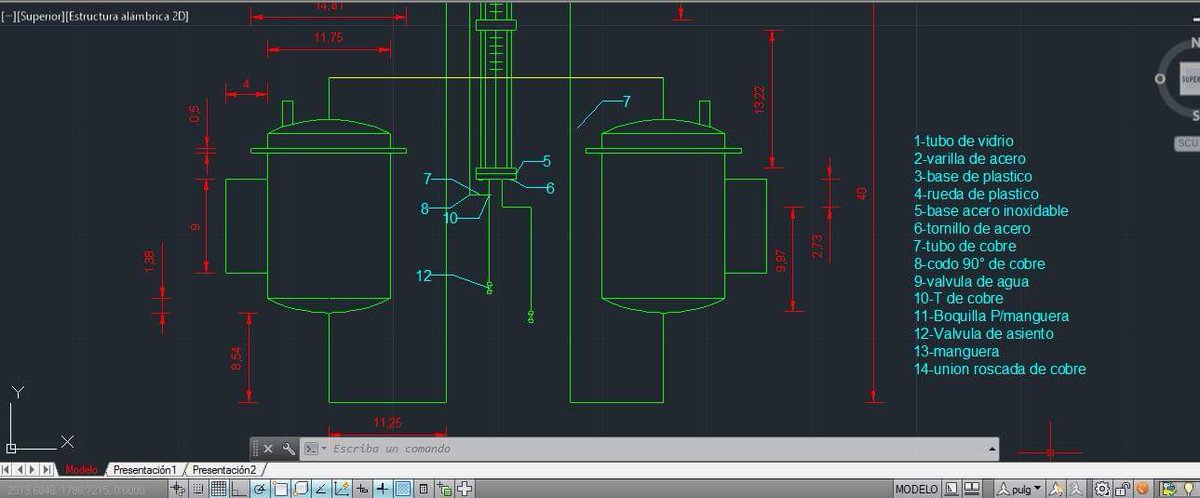
Task: Select the '11,75' dimension text
Action: coord(328,38)
